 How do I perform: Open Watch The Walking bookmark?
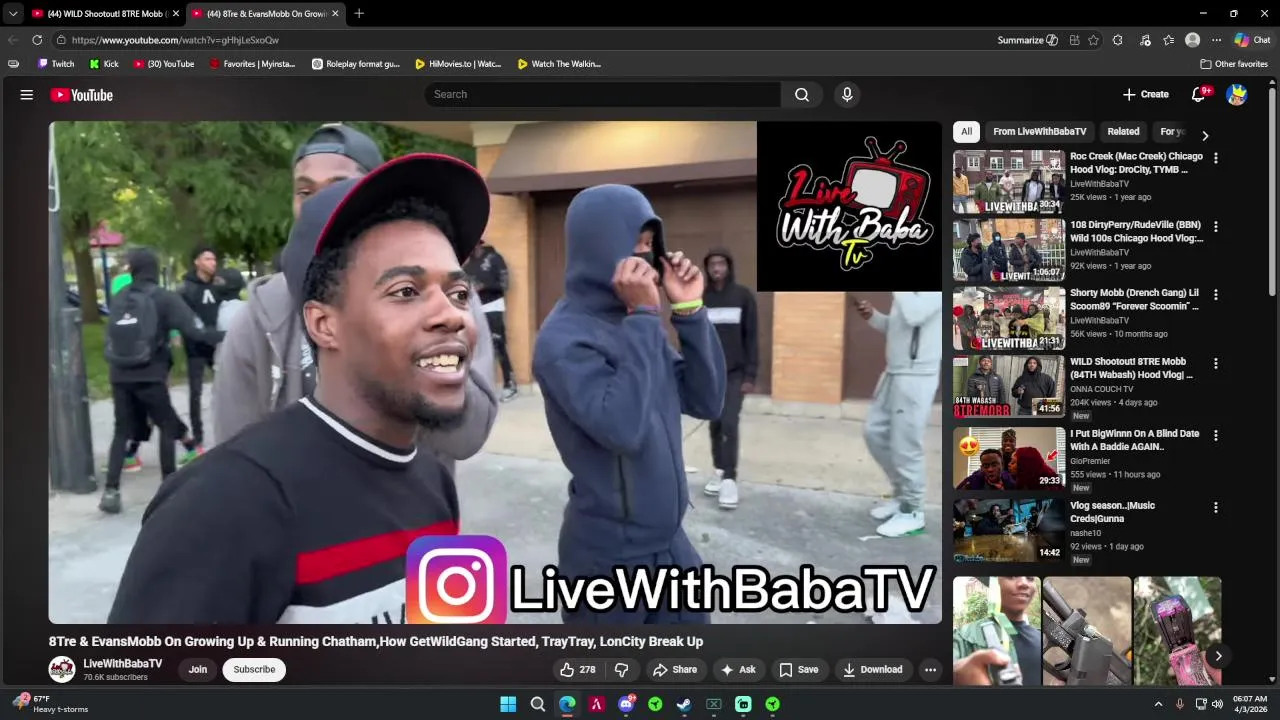click(558, 64)
